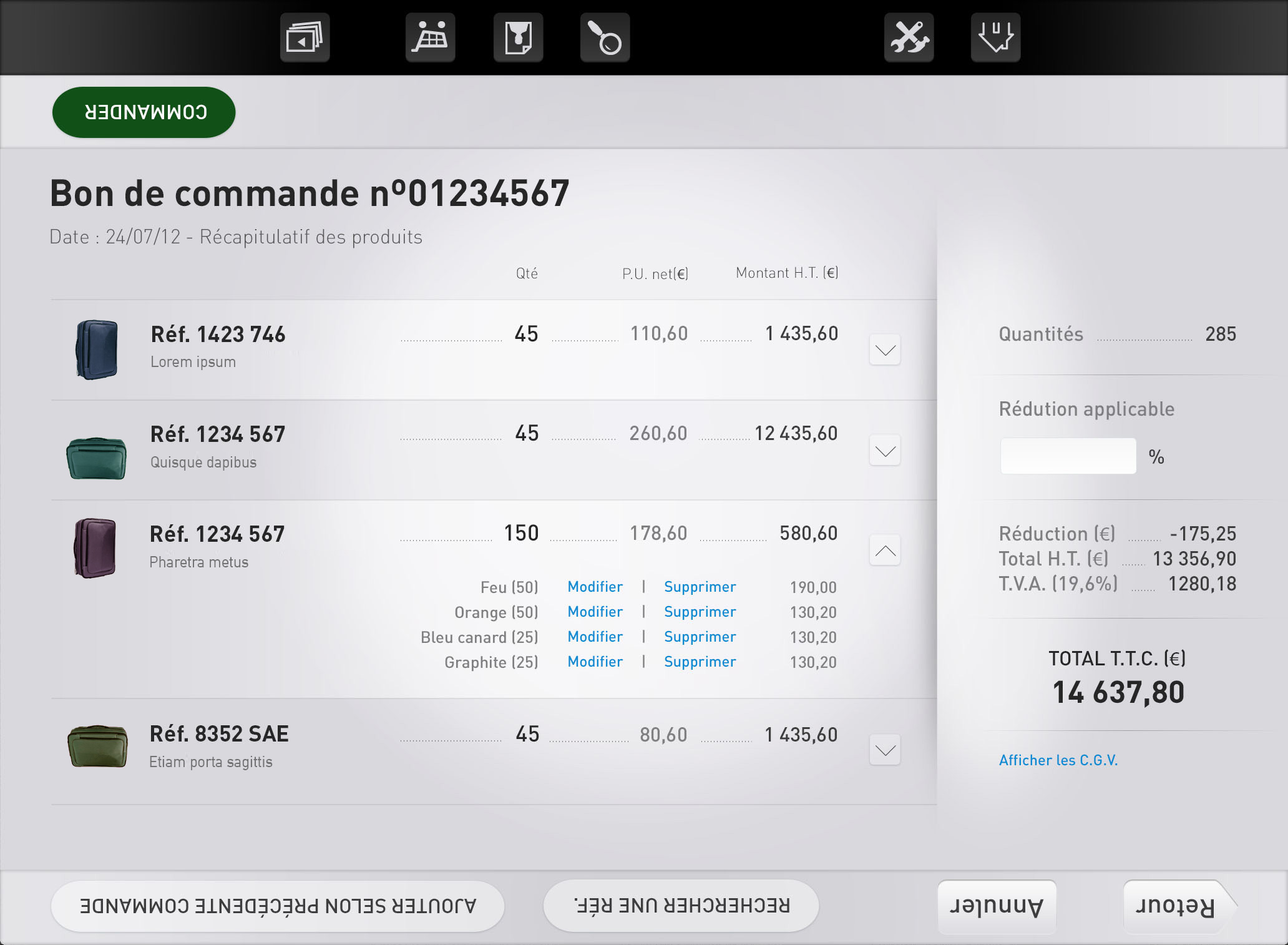Click the Montant H.T. (€) column header
The height and width of the screenshot is (945, 1288).
[x=787, y=273]
